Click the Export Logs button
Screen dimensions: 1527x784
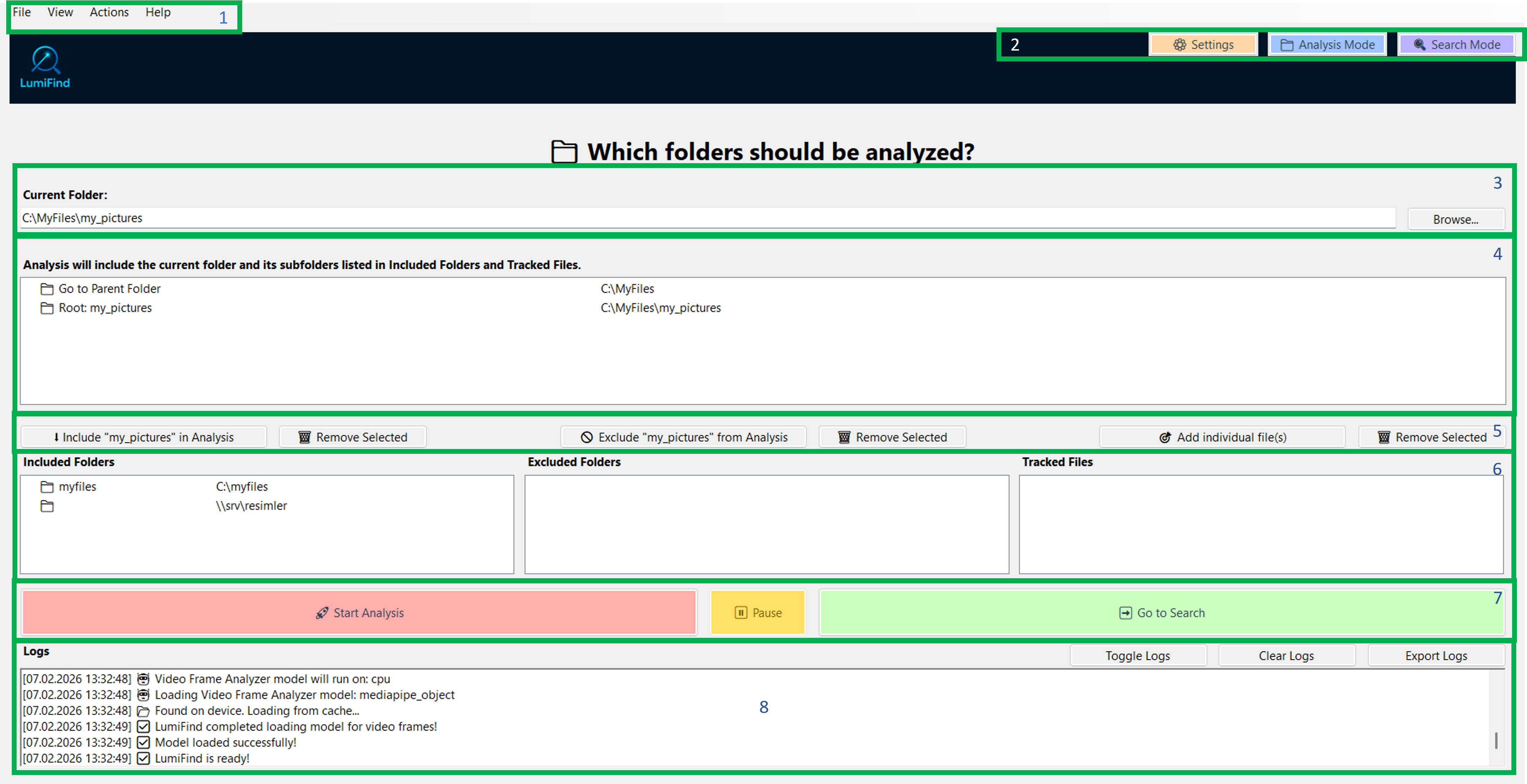pos(1436,655)
